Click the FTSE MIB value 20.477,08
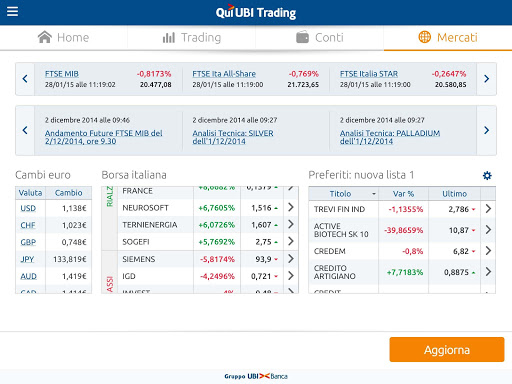This screenshot has height=384, width=512. pos(156,85)
